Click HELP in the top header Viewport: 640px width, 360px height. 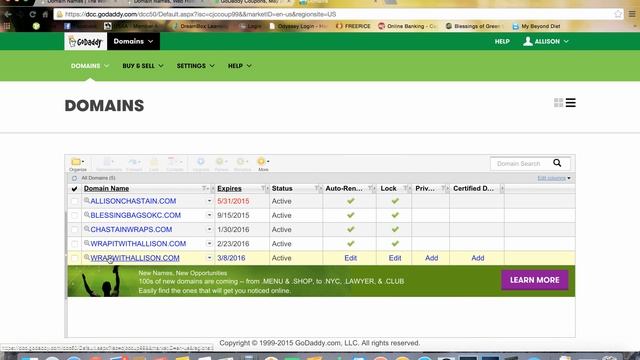(502, 42)
